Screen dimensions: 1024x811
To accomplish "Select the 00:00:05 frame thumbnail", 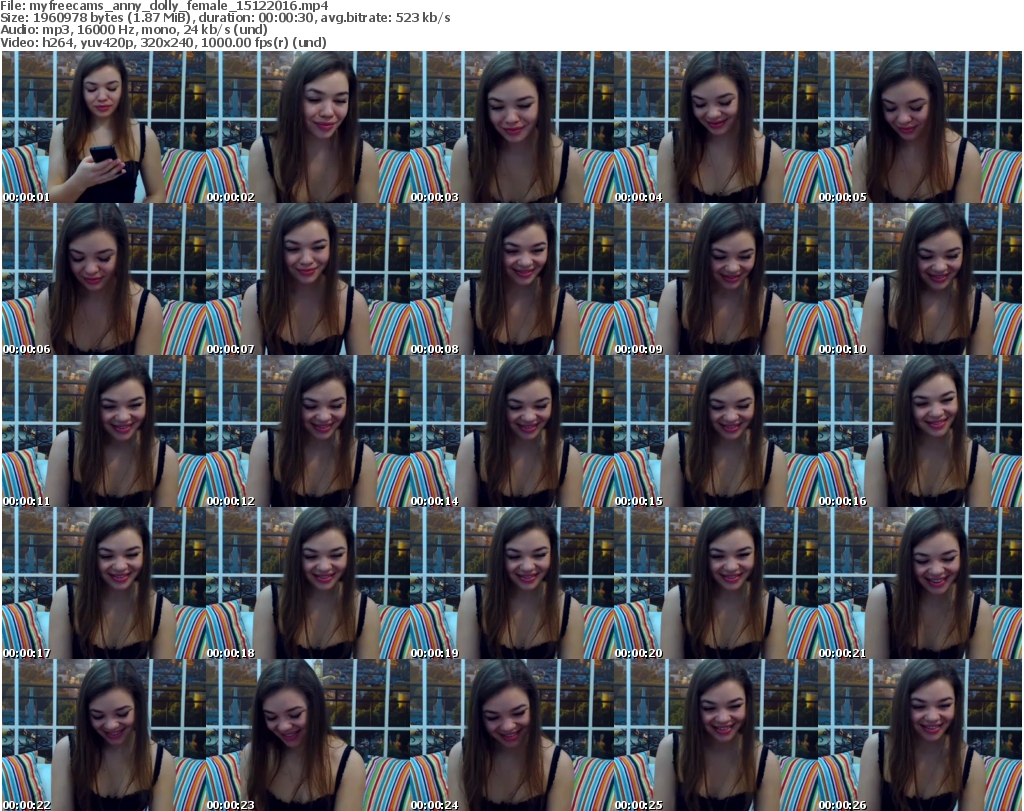I will coord(919,128).
